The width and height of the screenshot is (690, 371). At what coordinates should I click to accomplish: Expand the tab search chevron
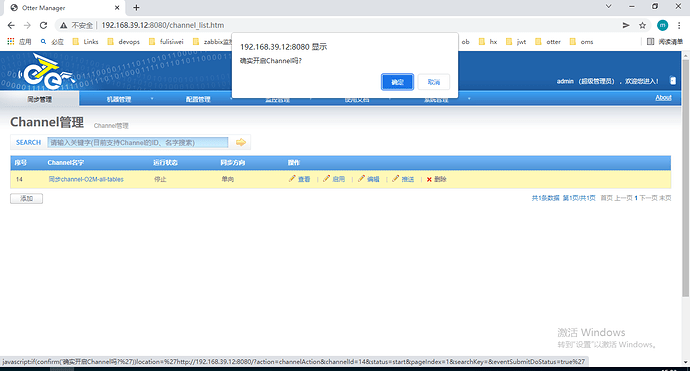pos(609,7)
